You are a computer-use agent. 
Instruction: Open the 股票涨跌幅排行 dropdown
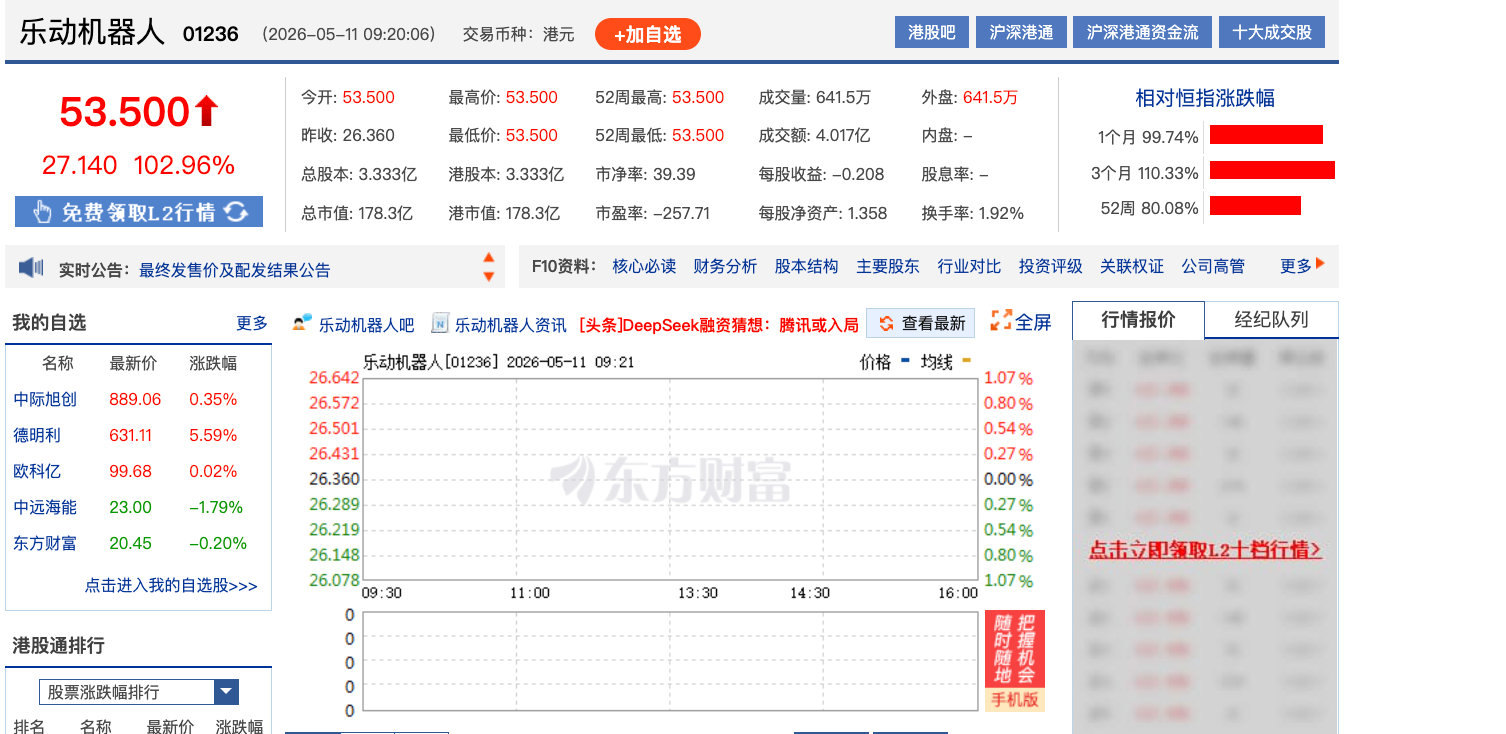tap(139, 692)
